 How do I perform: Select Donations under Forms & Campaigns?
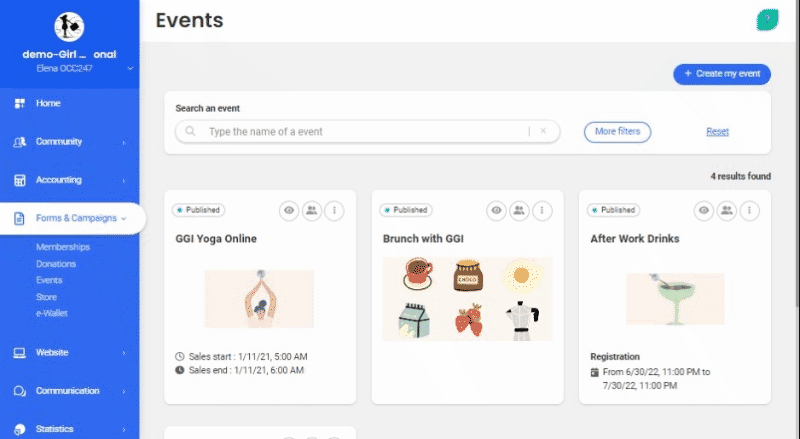55,264
